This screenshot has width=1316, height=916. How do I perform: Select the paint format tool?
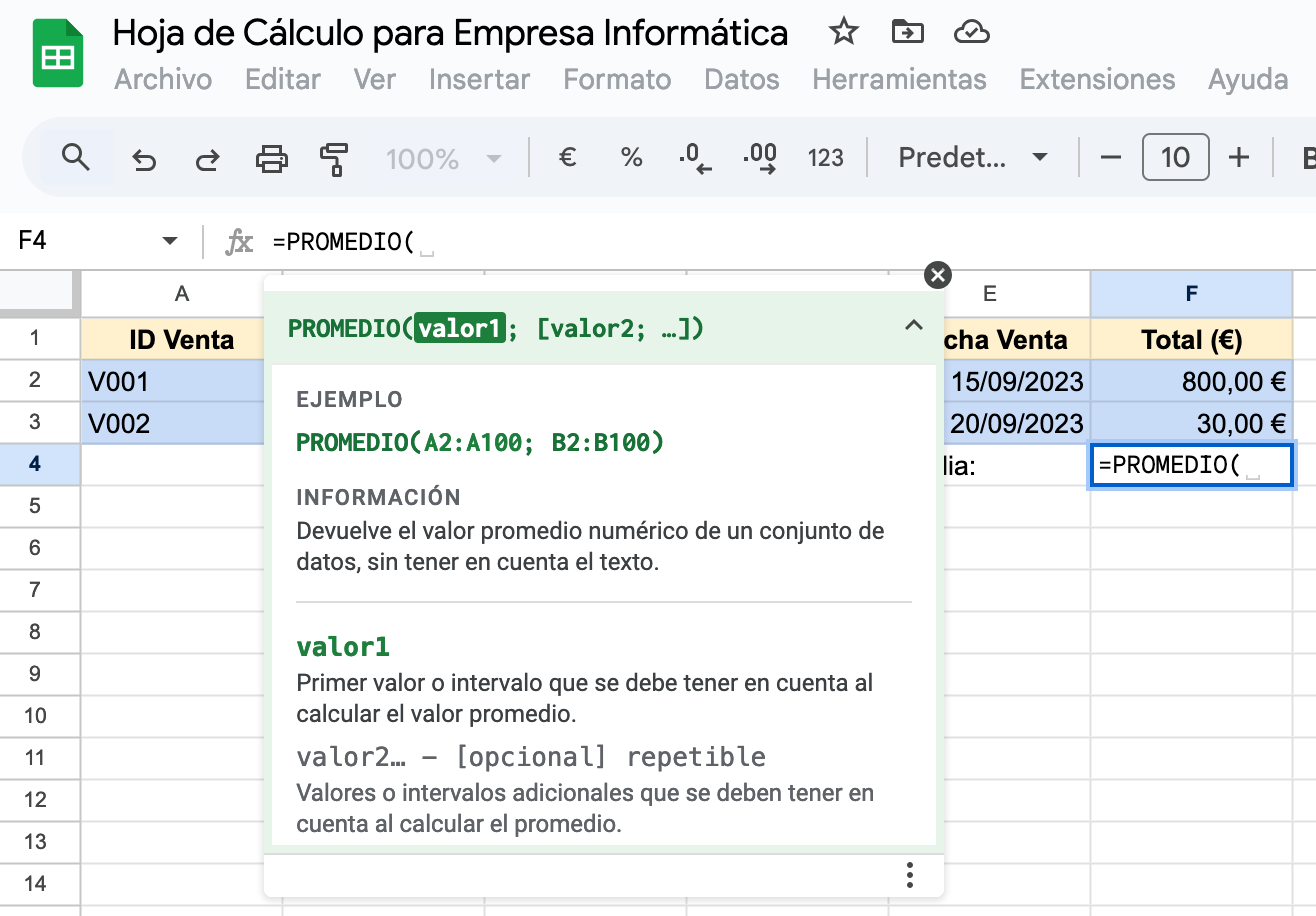[333, 157]
